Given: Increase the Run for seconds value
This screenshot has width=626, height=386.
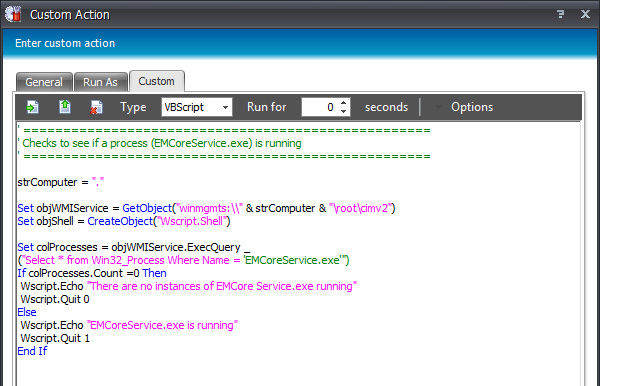Looking at the screenshot, I should point(344,103).
